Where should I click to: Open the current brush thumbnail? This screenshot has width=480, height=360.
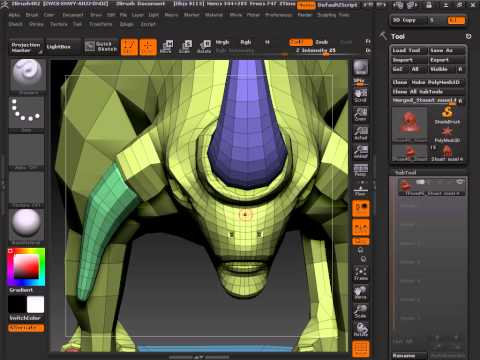27,76
